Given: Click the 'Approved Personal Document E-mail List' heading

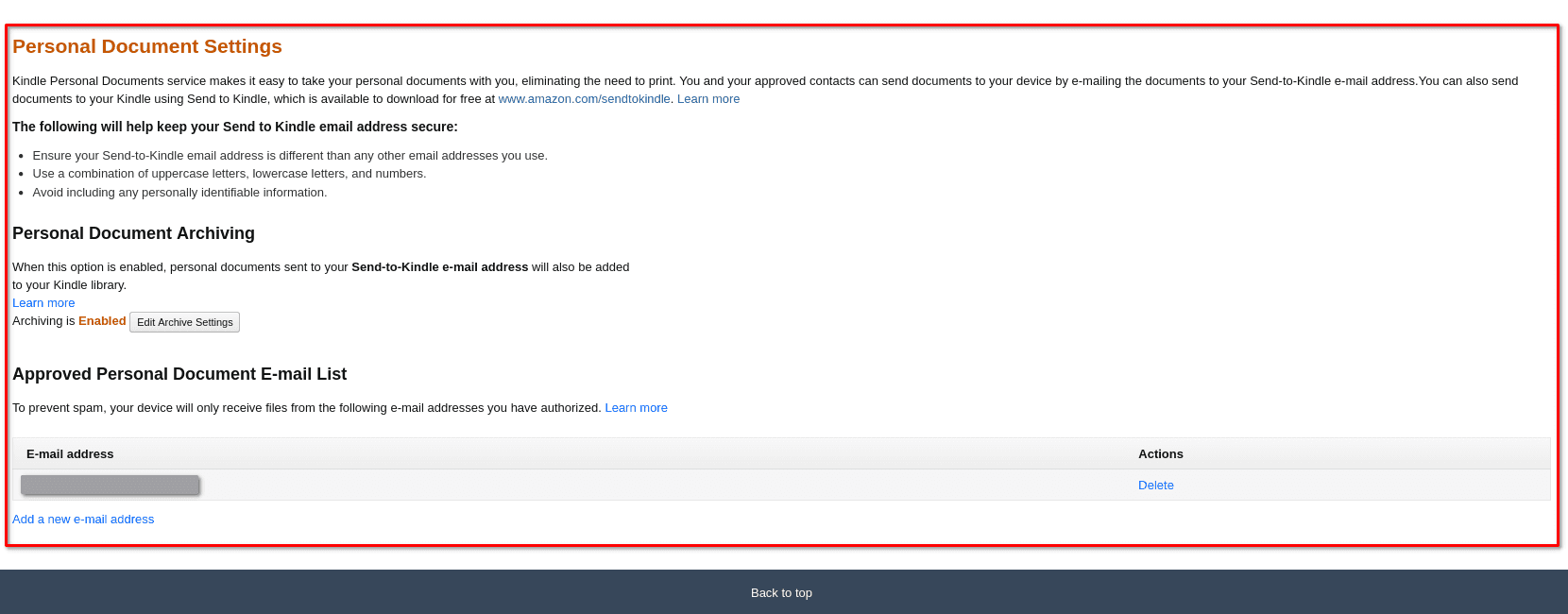Looking at the screenshot, I should click(x=179, y=374).
